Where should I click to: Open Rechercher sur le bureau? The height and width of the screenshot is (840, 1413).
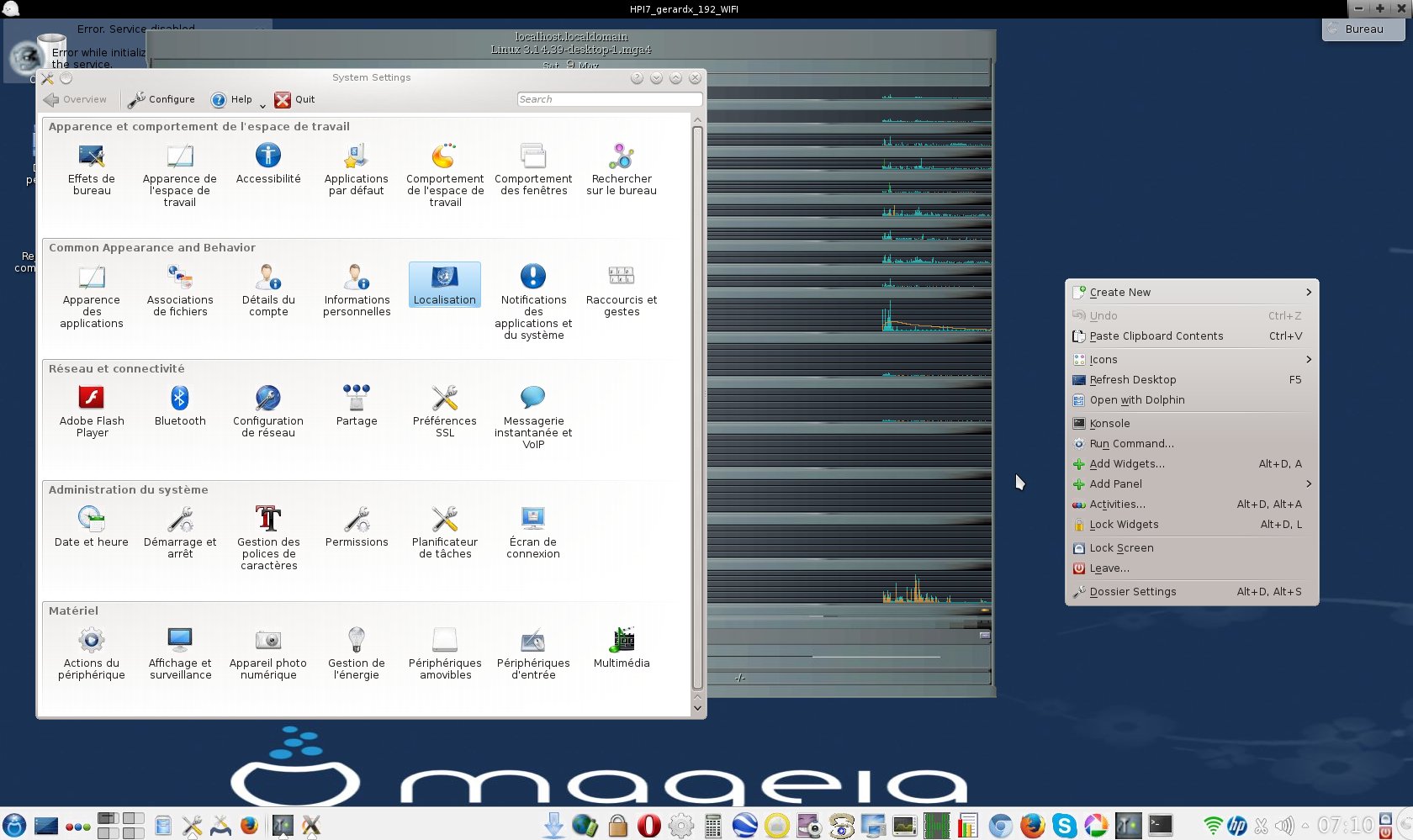pyautogui.click(x=622, y=170)
